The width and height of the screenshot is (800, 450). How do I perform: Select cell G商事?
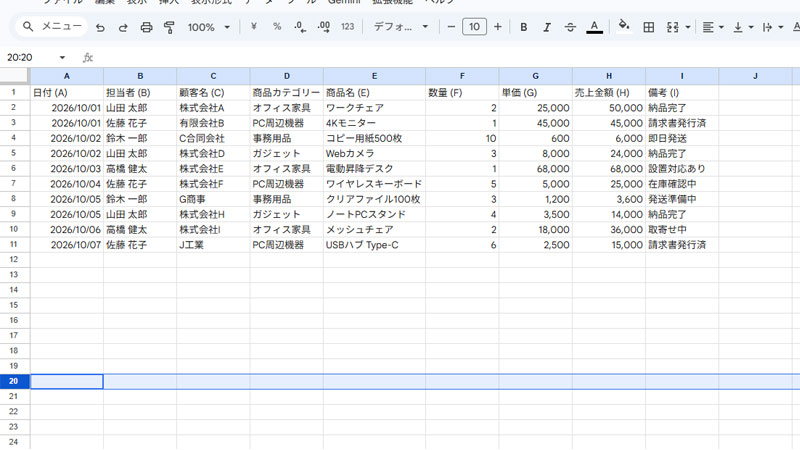click(213, 199)
